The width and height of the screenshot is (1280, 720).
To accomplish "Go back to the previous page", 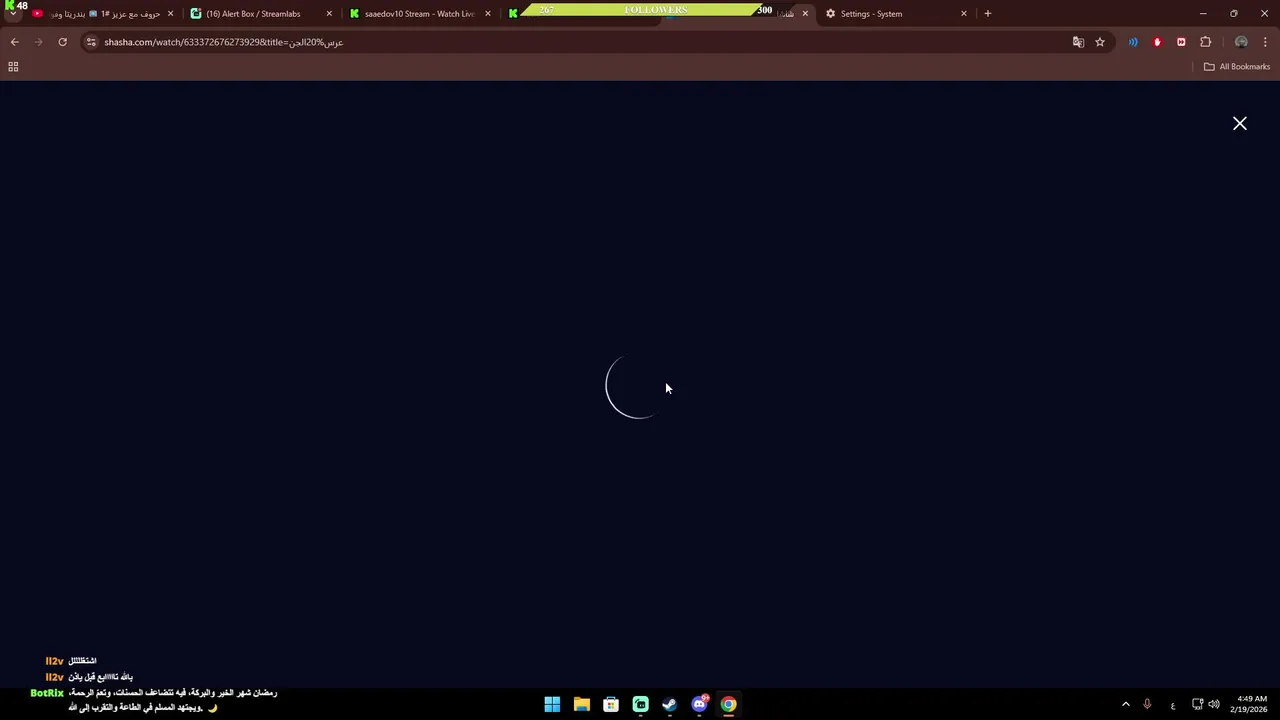I will click(x=14, y=42).
